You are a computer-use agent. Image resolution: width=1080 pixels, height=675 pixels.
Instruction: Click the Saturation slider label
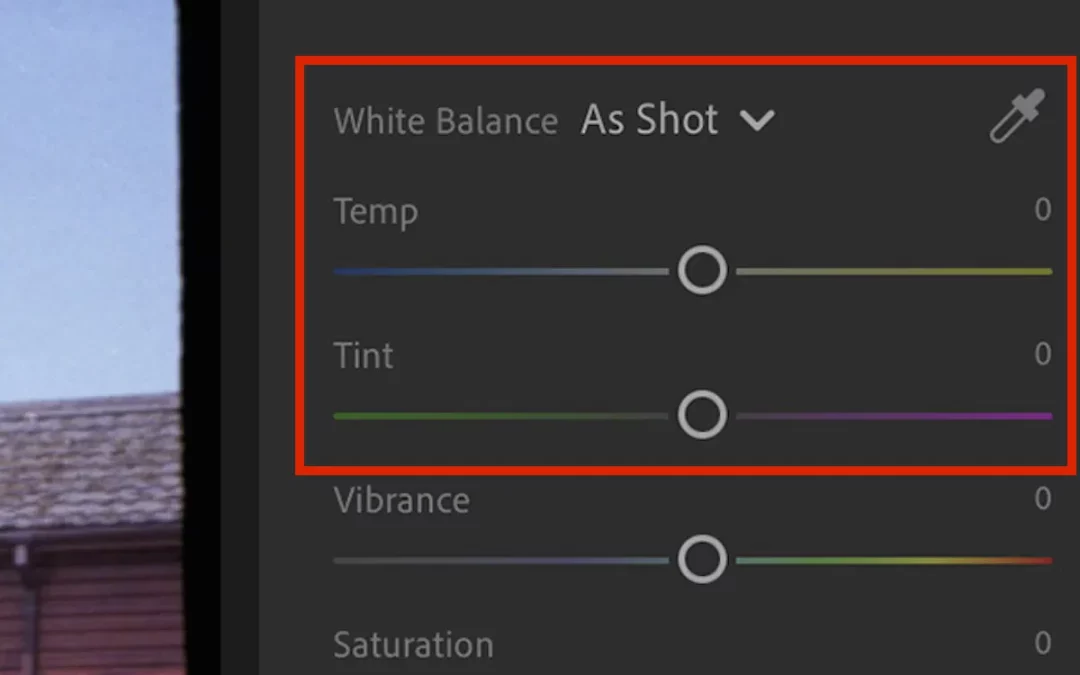pyautogui.click(x=413, y=645)
